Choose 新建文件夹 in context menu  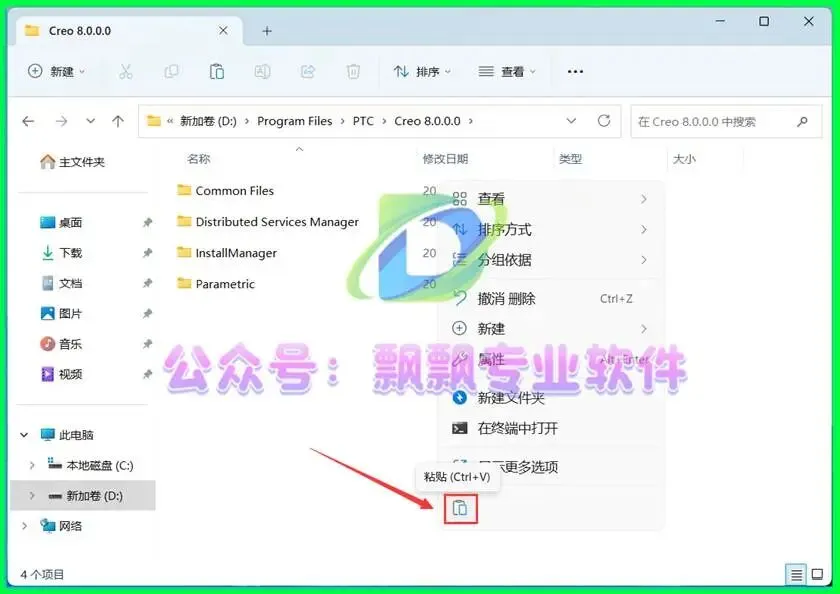click(x=551, y=397)
